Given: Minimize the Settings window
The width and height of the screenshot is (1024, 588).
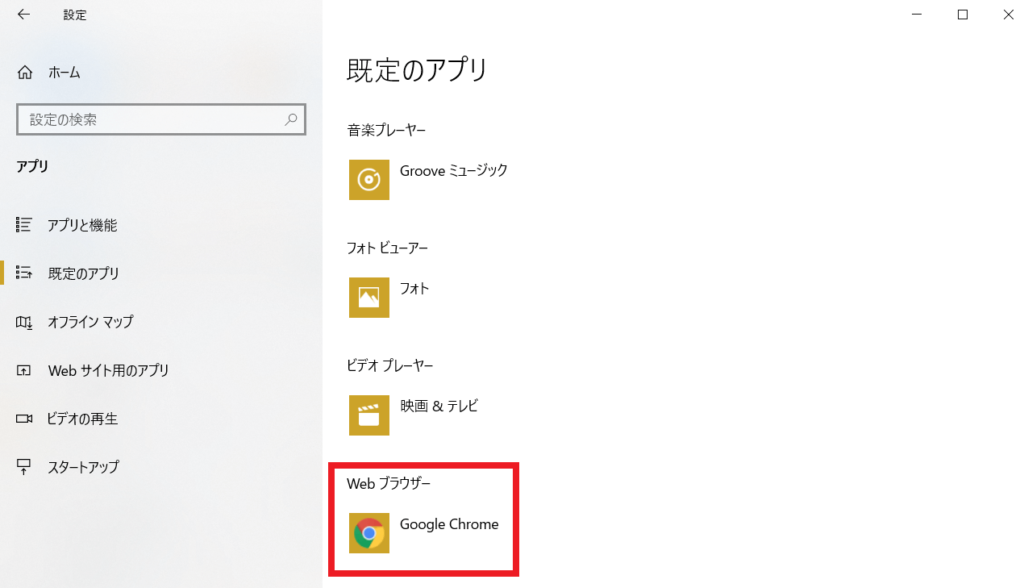Looking at the screenshot, I should point(917,15).
